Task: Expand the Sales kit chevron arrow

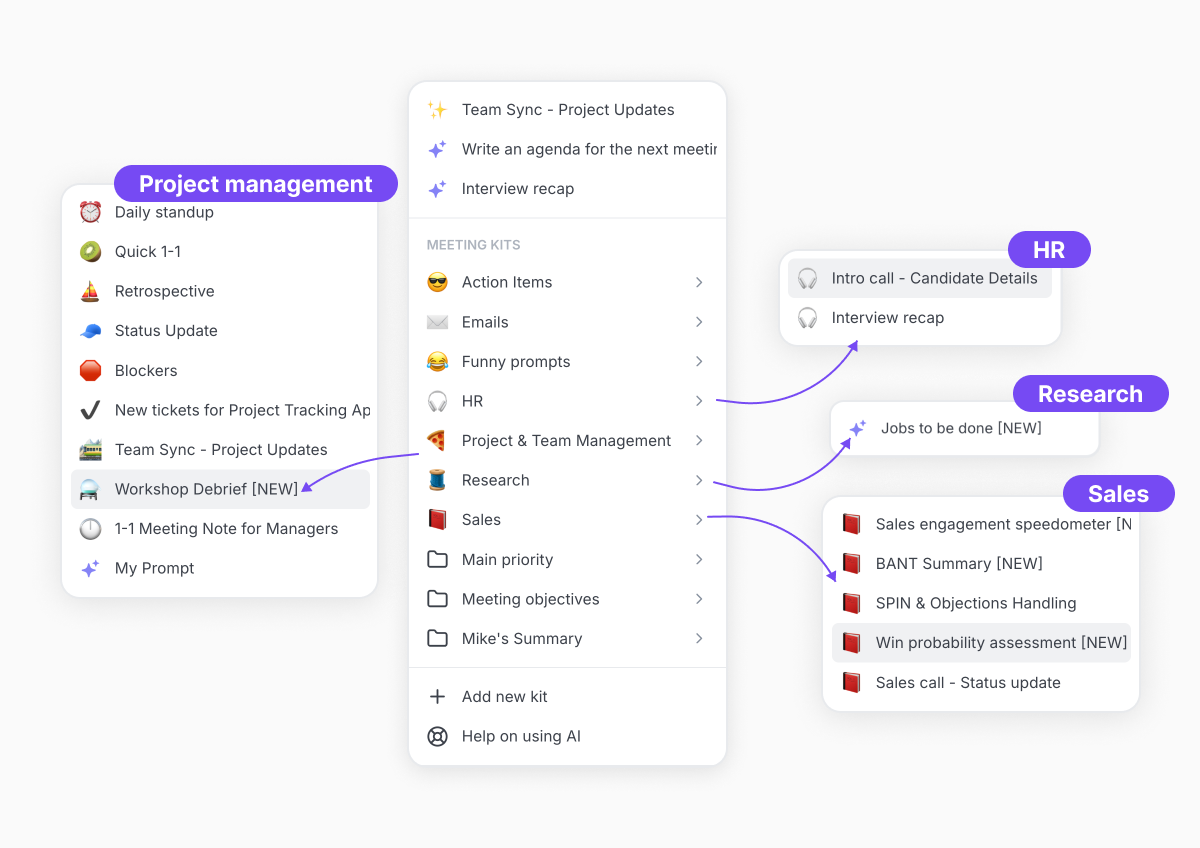Action: (699, 520)
